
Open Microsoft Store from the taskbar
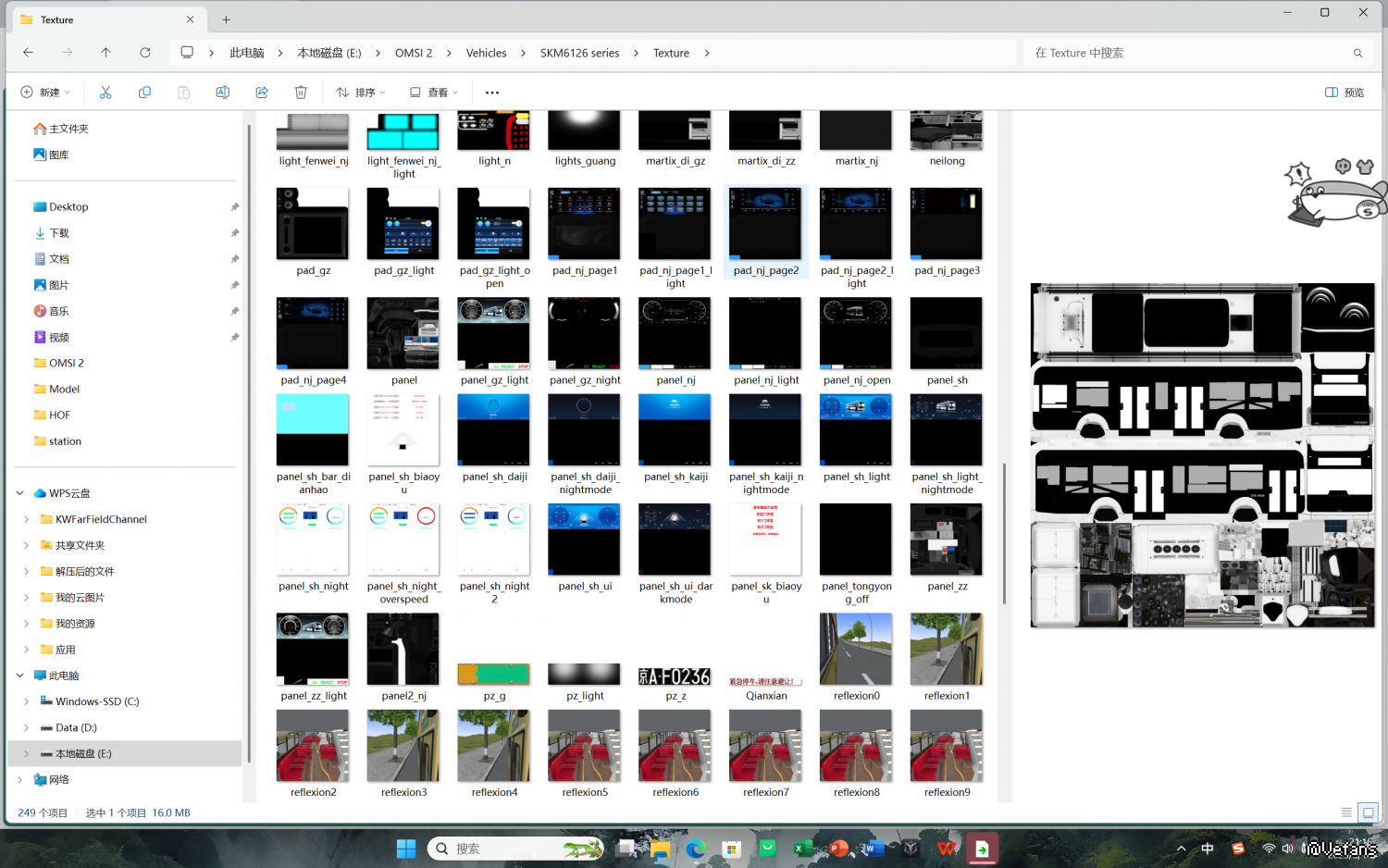click(x=732, y=849)
